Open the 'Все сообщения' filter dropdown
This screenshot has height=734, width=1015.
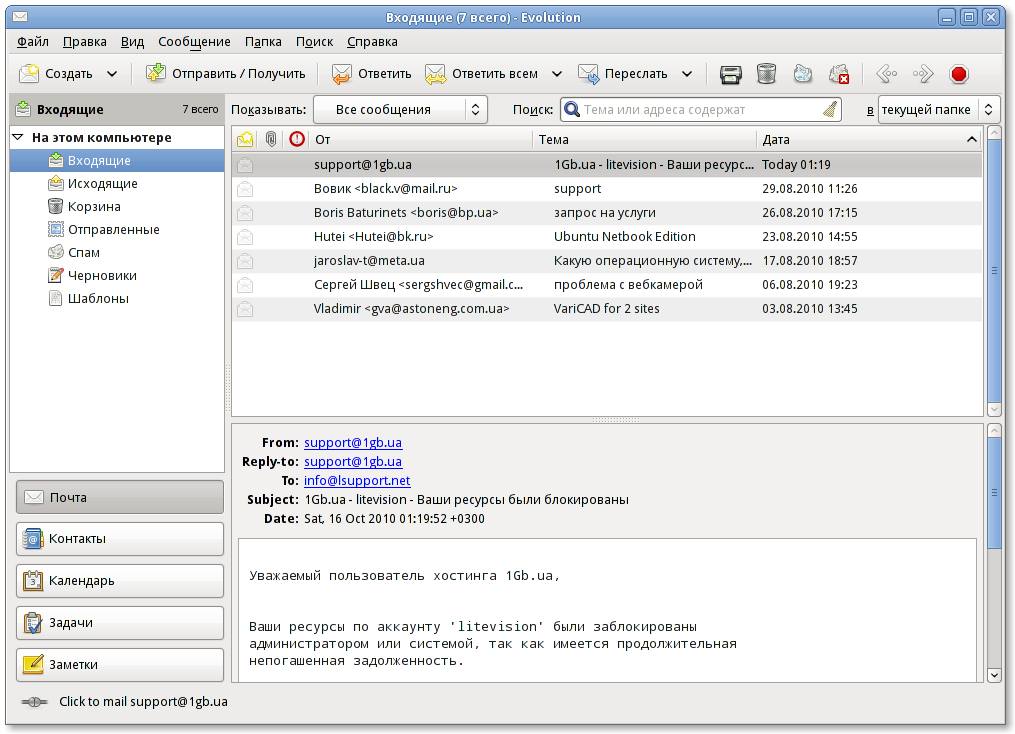coord(400,110)
